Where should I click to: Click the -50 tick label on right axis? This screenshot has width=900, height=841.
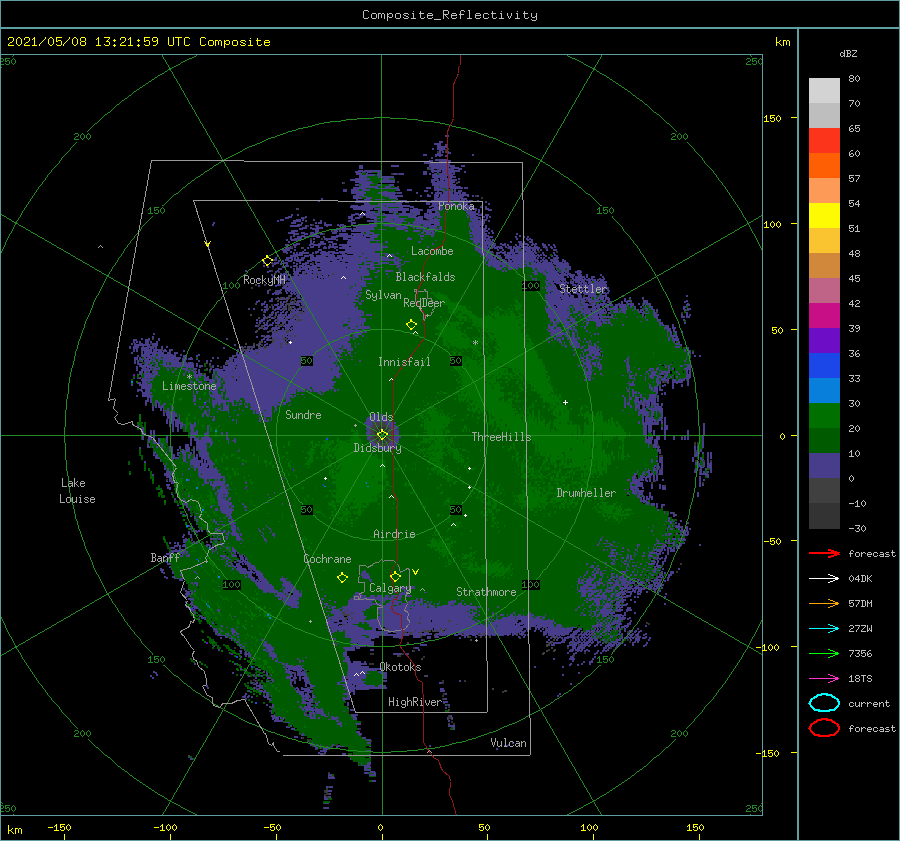(772, 541)
